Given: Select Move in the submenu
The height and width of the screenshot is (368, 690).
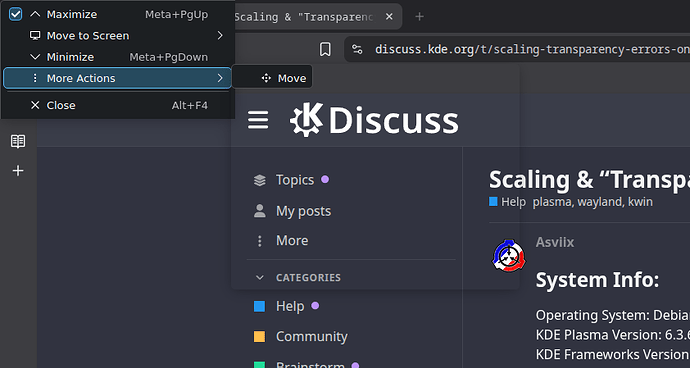Looking at the screenshot, I should click(272, 78).
